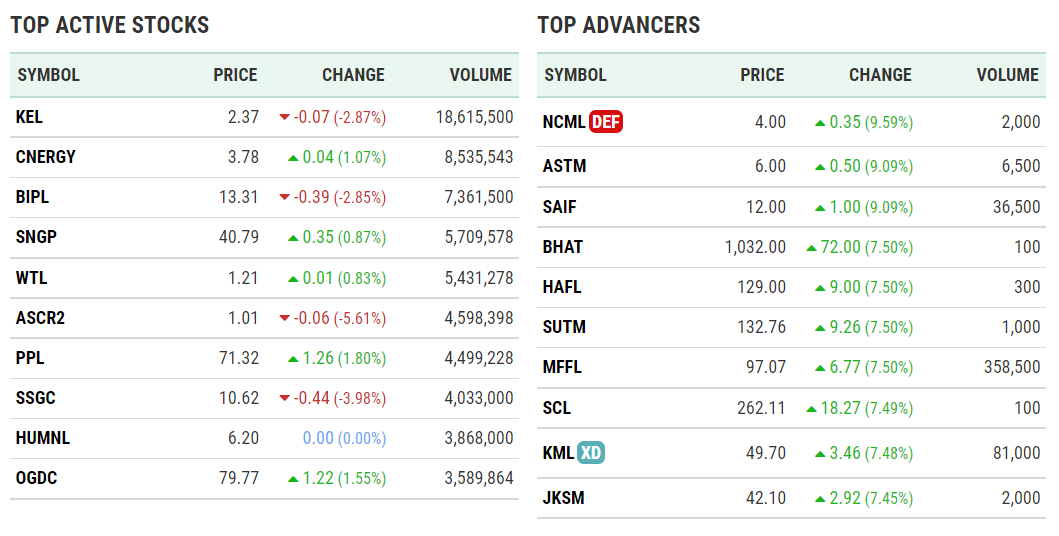The width and height of the screenshot is (1059, 536).
Task: Click the red DEF badge beside NCML
Action: [606, 122]
